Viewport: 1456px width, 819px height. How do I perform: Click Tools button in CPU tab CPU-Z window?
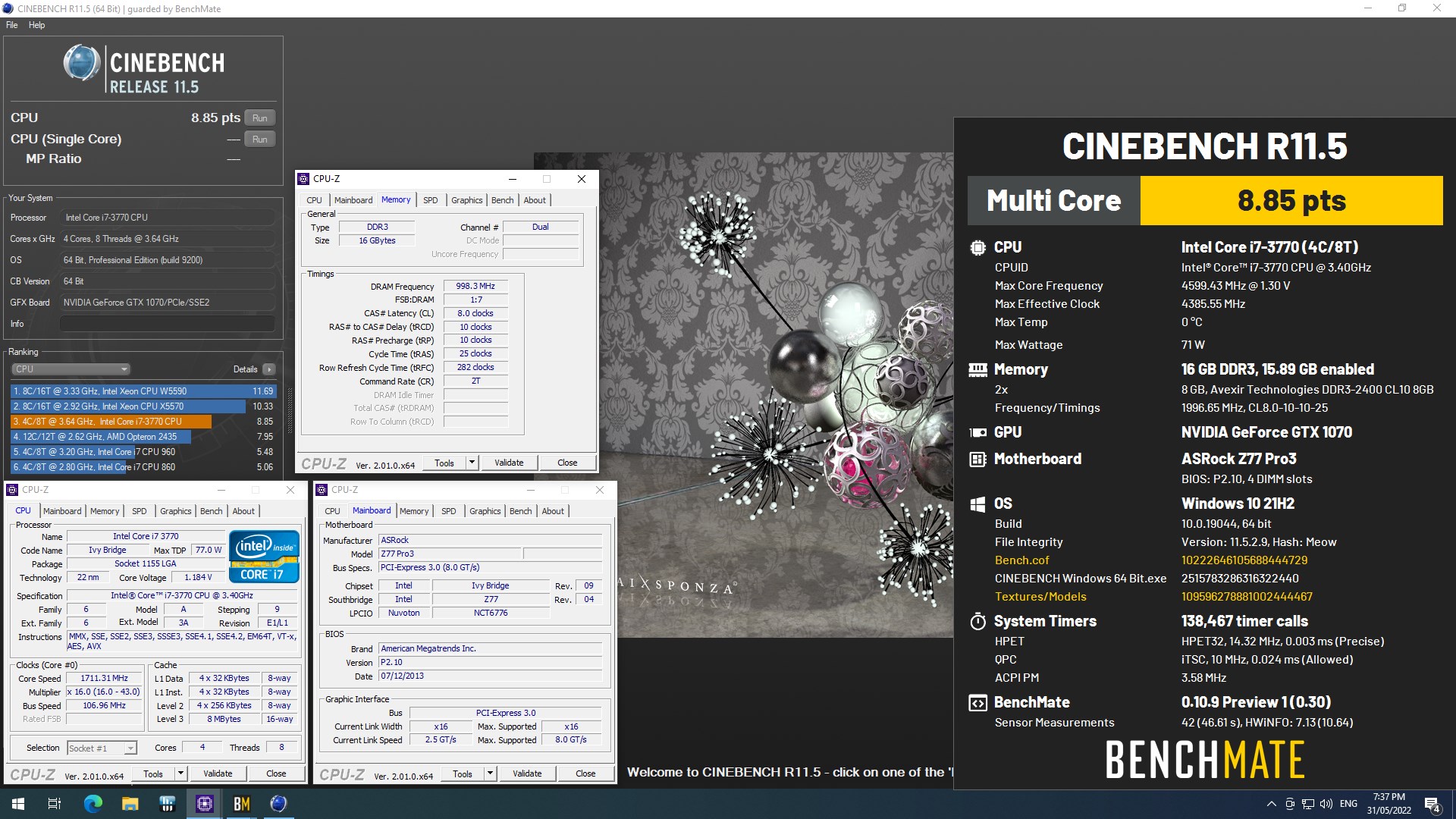click(x=153, y=773)
